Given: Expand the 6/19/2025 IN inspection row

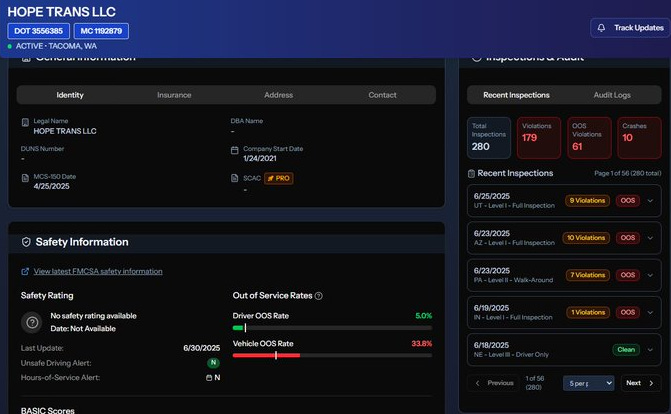Looking at the screenshot, I should (564, 313).
